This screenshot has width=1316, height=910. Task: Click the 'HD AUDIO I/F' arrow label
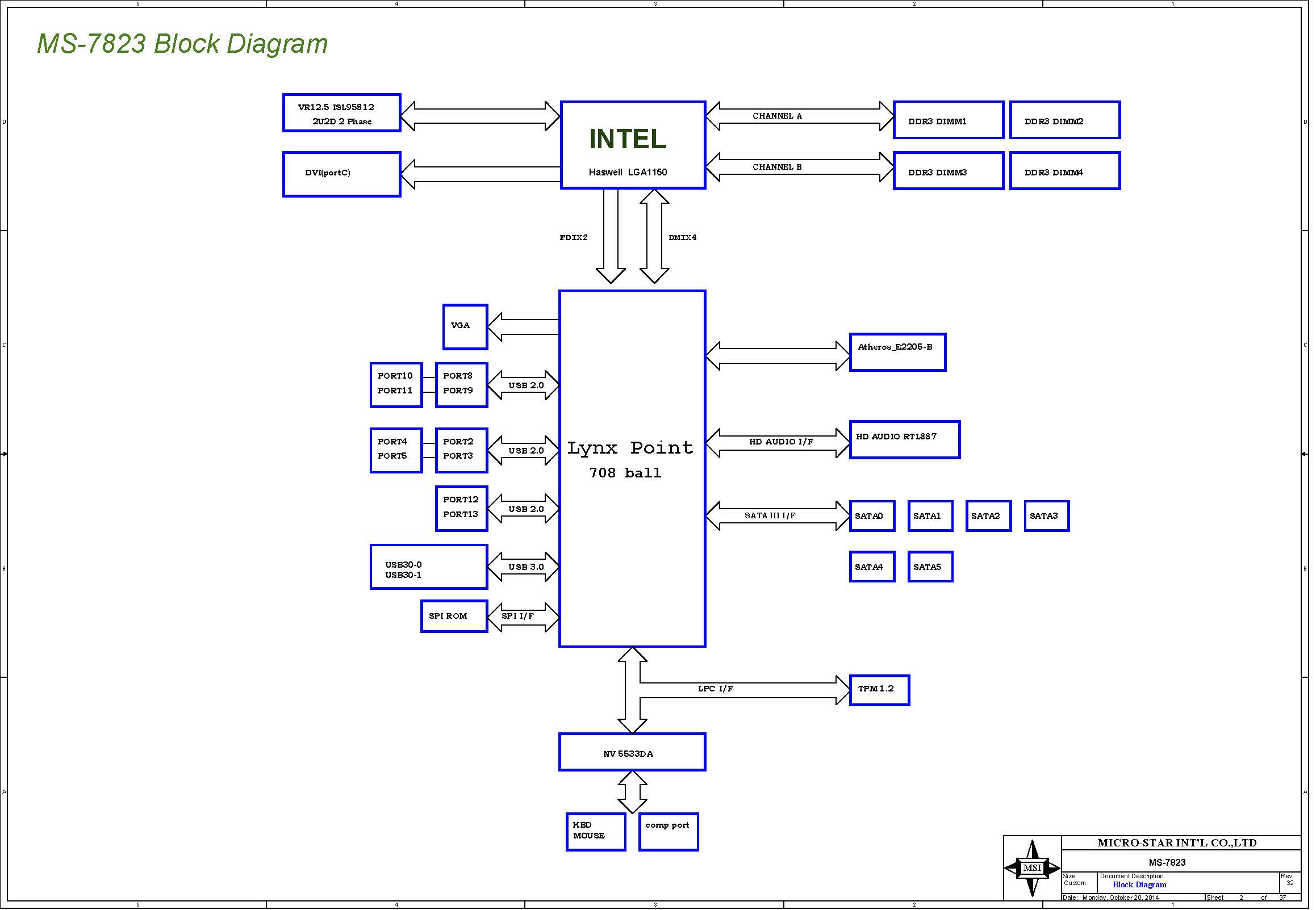pyautogui.click(x=781, y=442)
